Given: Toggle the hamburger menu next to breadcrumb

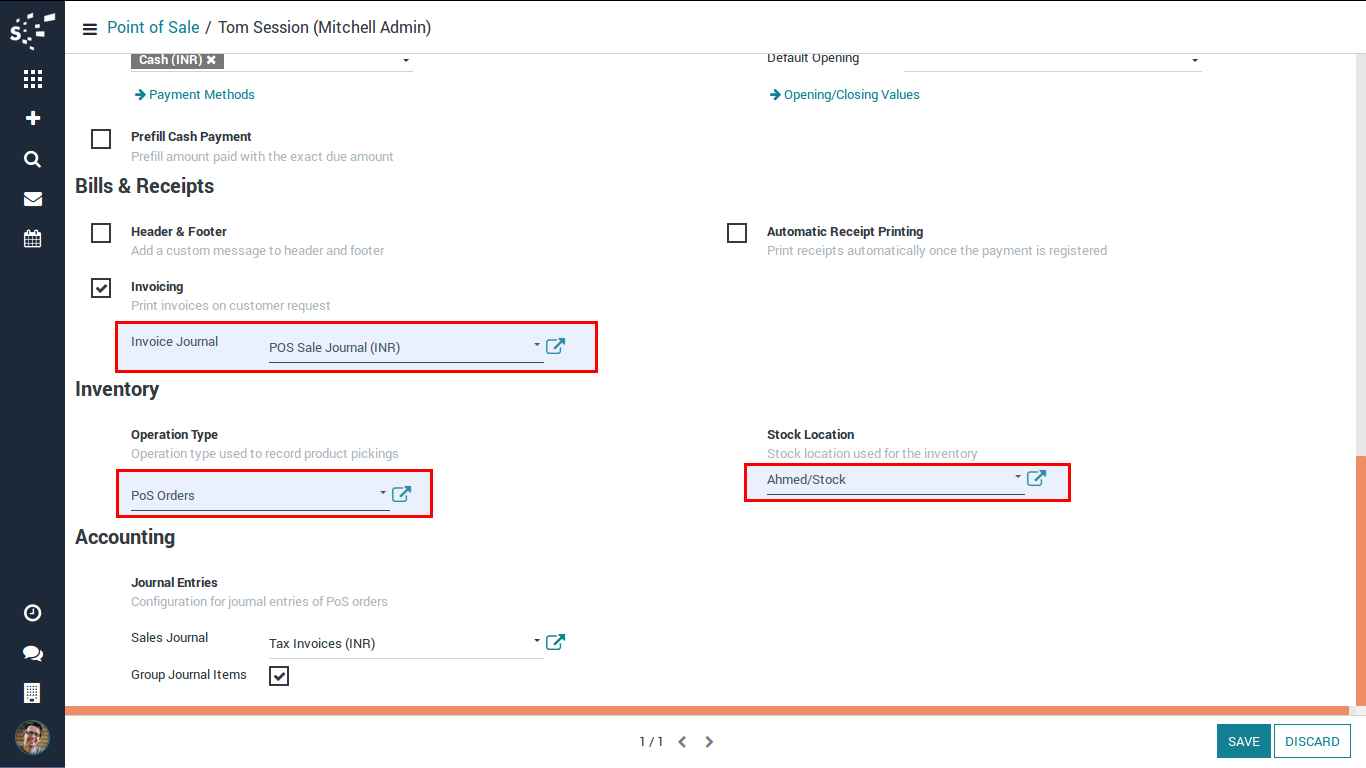Looking at the screenshot, I should point(90,28).
